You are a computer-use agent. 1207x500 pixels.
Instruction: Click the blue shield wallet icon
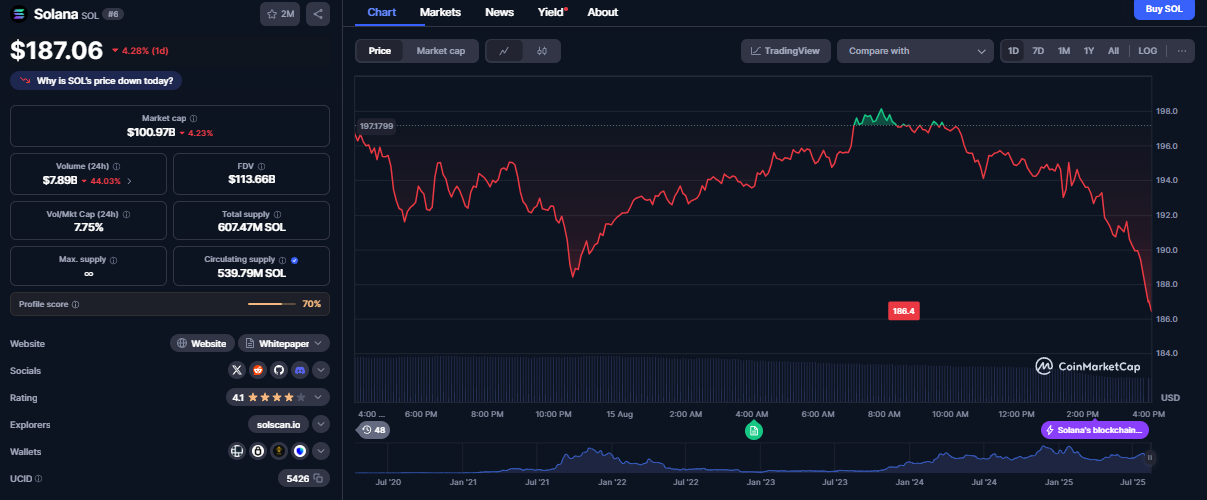click(x=300, y=451)
